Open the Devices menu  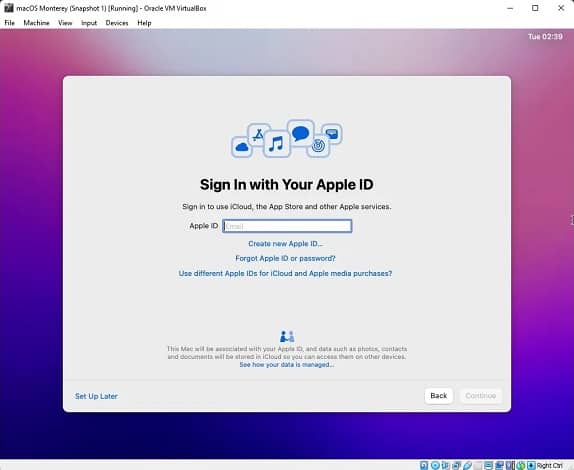(117, 23)
